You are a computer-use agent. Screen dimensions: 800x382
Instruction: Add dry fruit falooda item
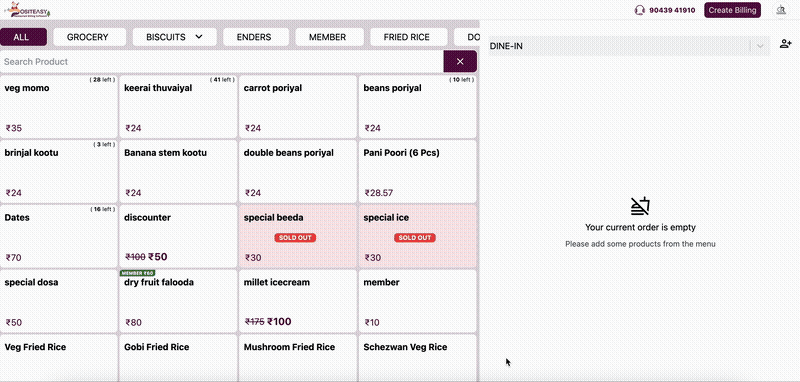(179, 301)
